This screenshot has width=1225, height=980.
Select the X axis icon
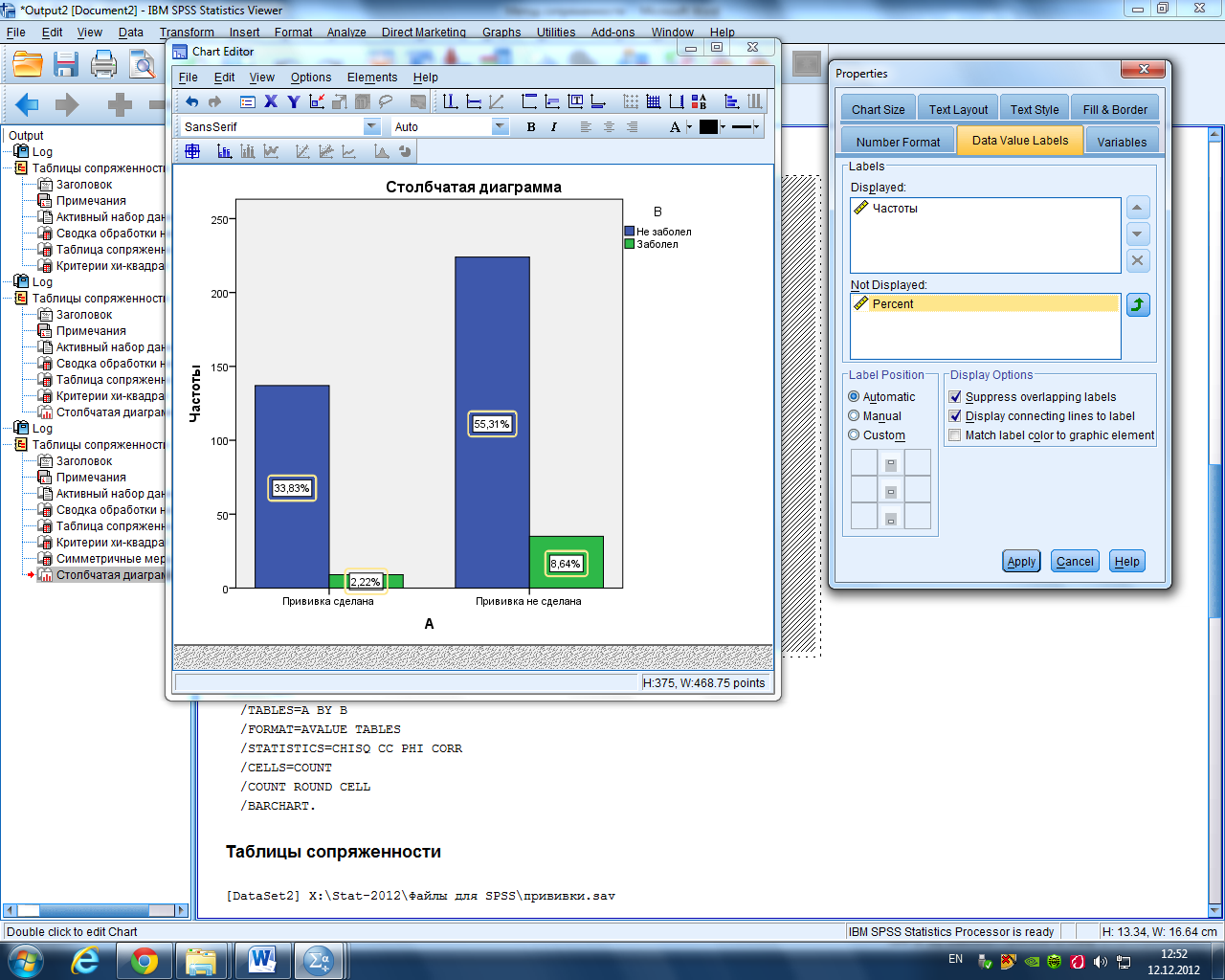270,101
